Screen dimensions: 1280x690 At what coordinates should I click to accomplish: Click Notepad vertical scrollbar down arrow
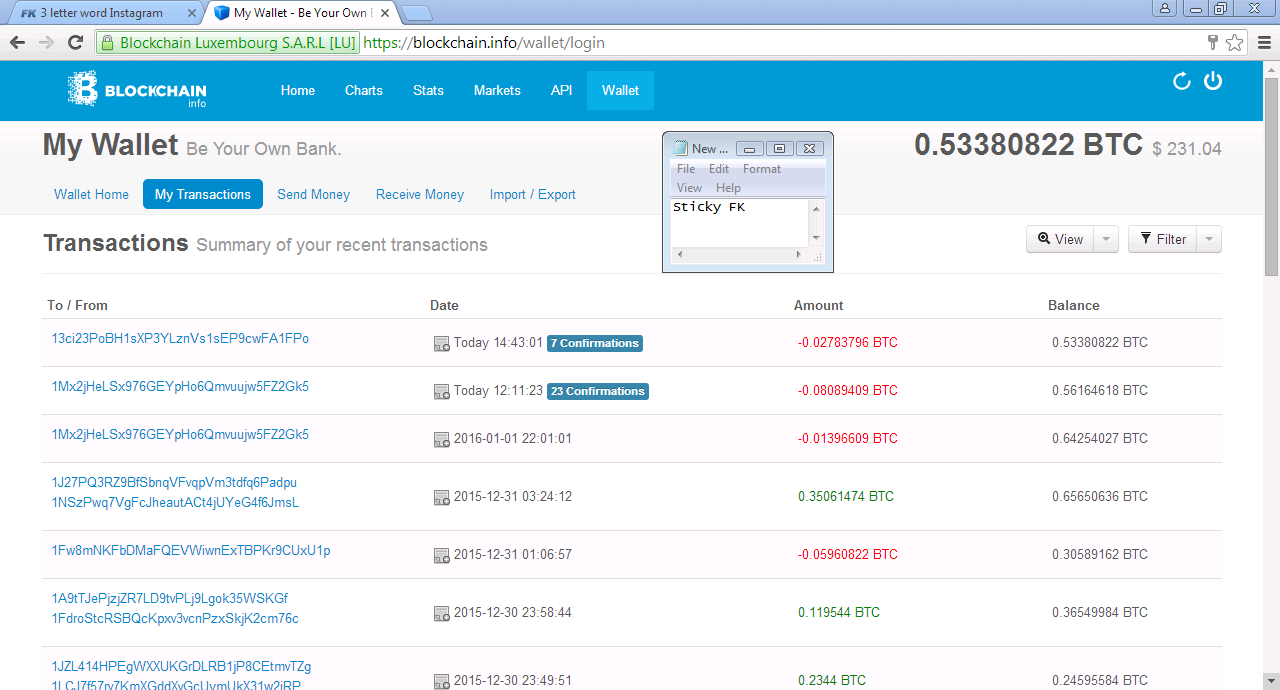tap(816, 237)
